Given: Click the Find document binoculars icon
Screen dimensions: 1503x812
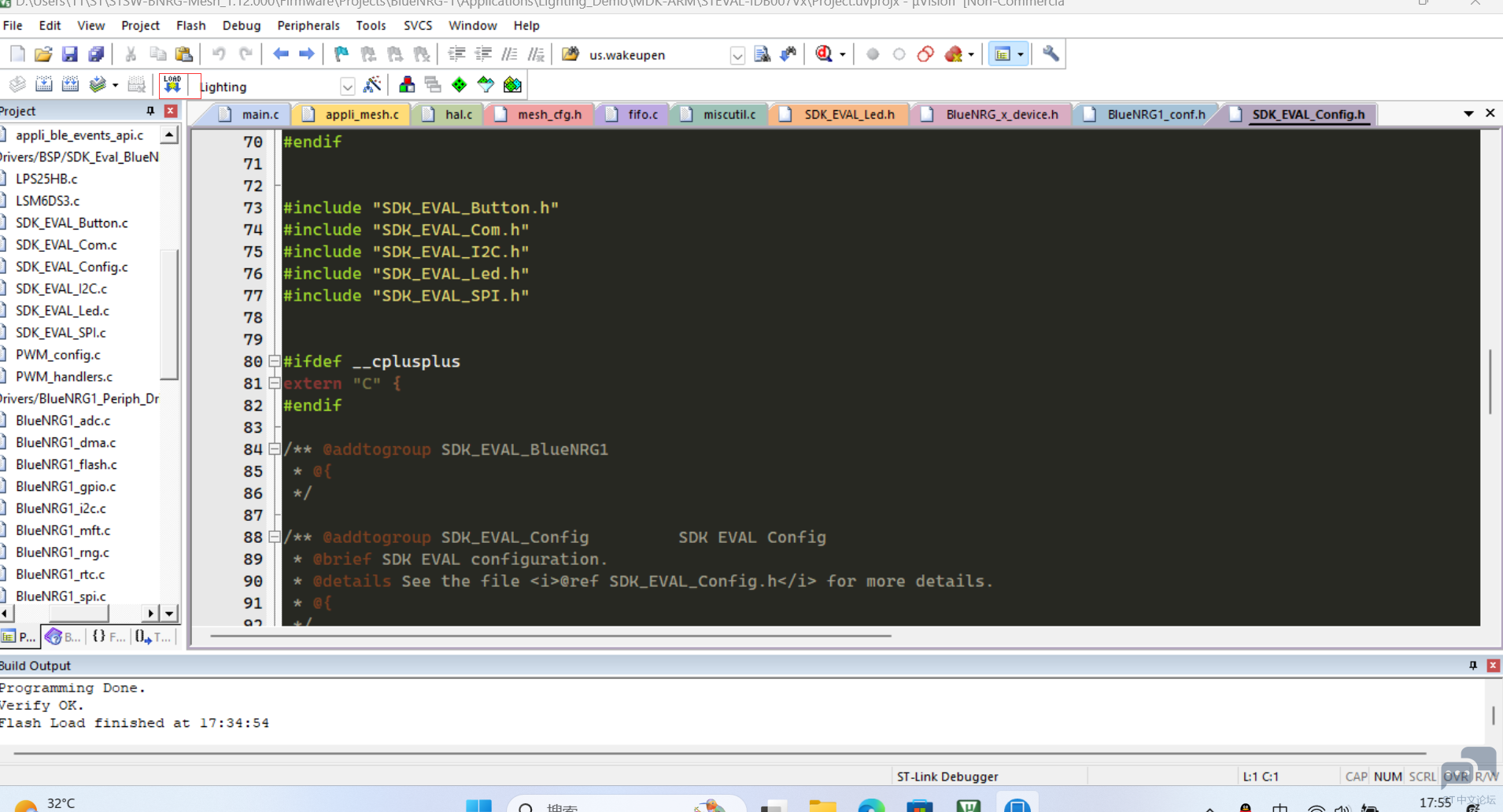Looking at the screenshot, I should coord(762,54).
